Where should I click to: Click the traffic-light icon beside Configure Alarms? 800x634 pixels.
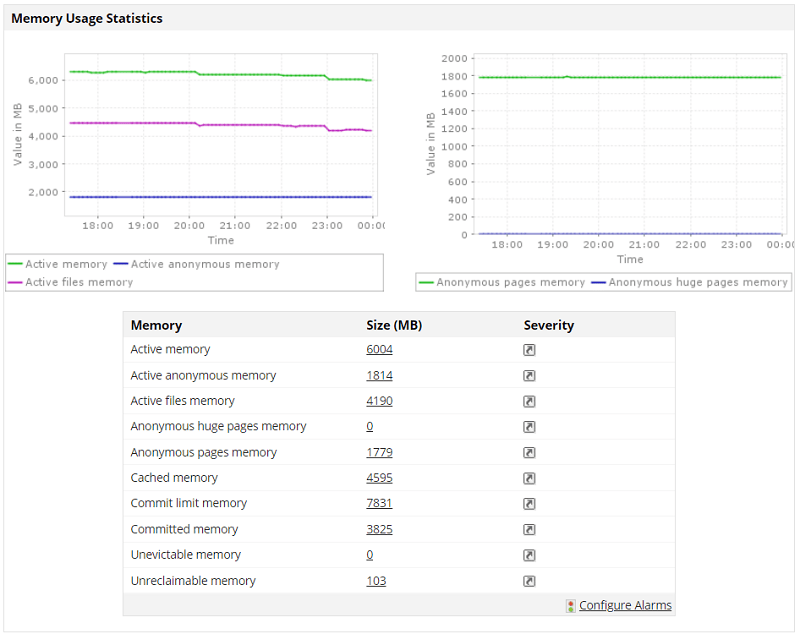pyautogui.click(x=570, y=605)
